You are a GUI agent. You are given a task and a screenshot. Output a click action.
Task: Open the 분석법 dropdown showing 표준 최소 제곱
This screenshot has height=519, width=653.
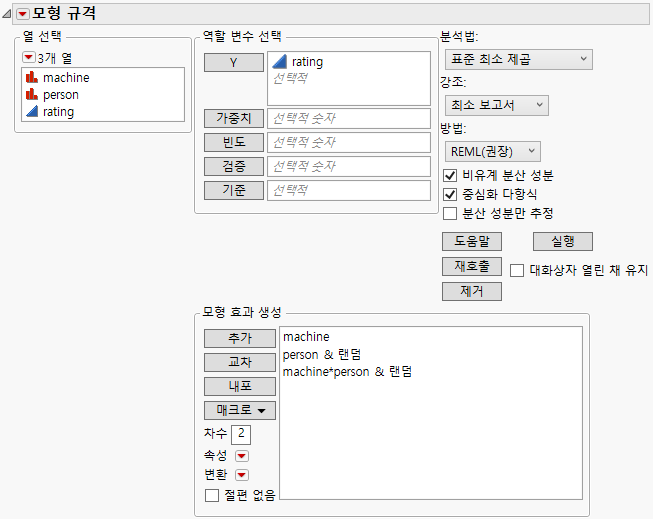point(516,60)
